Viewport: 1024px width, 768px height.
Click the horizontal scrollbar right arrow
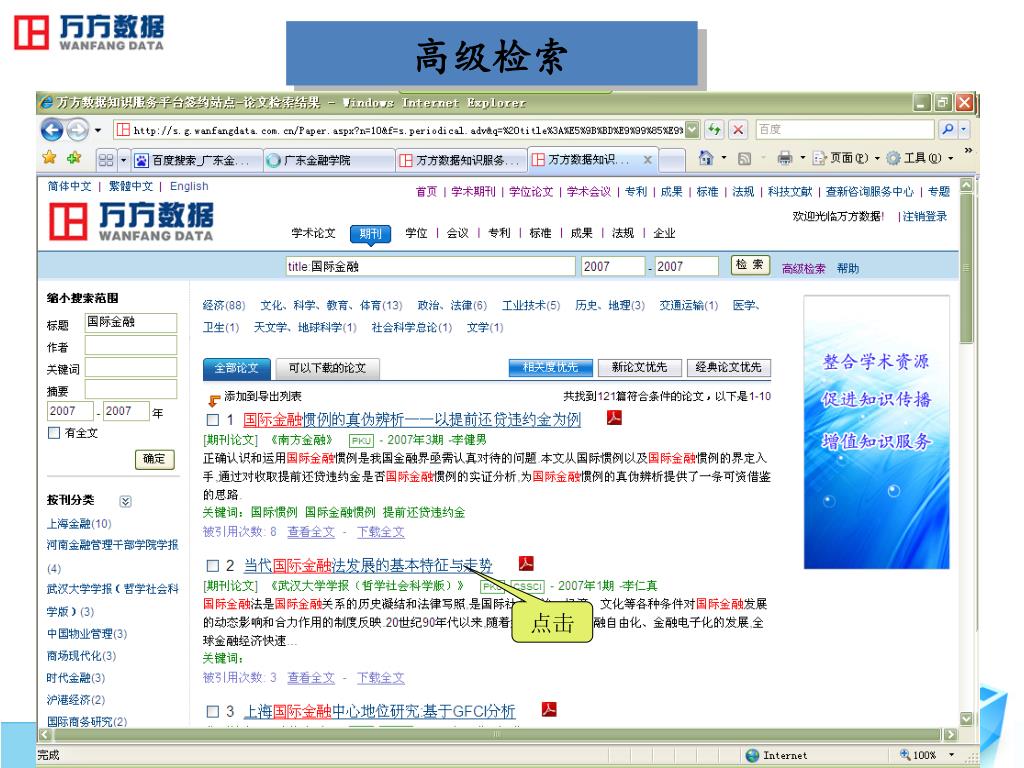(950, 735)
